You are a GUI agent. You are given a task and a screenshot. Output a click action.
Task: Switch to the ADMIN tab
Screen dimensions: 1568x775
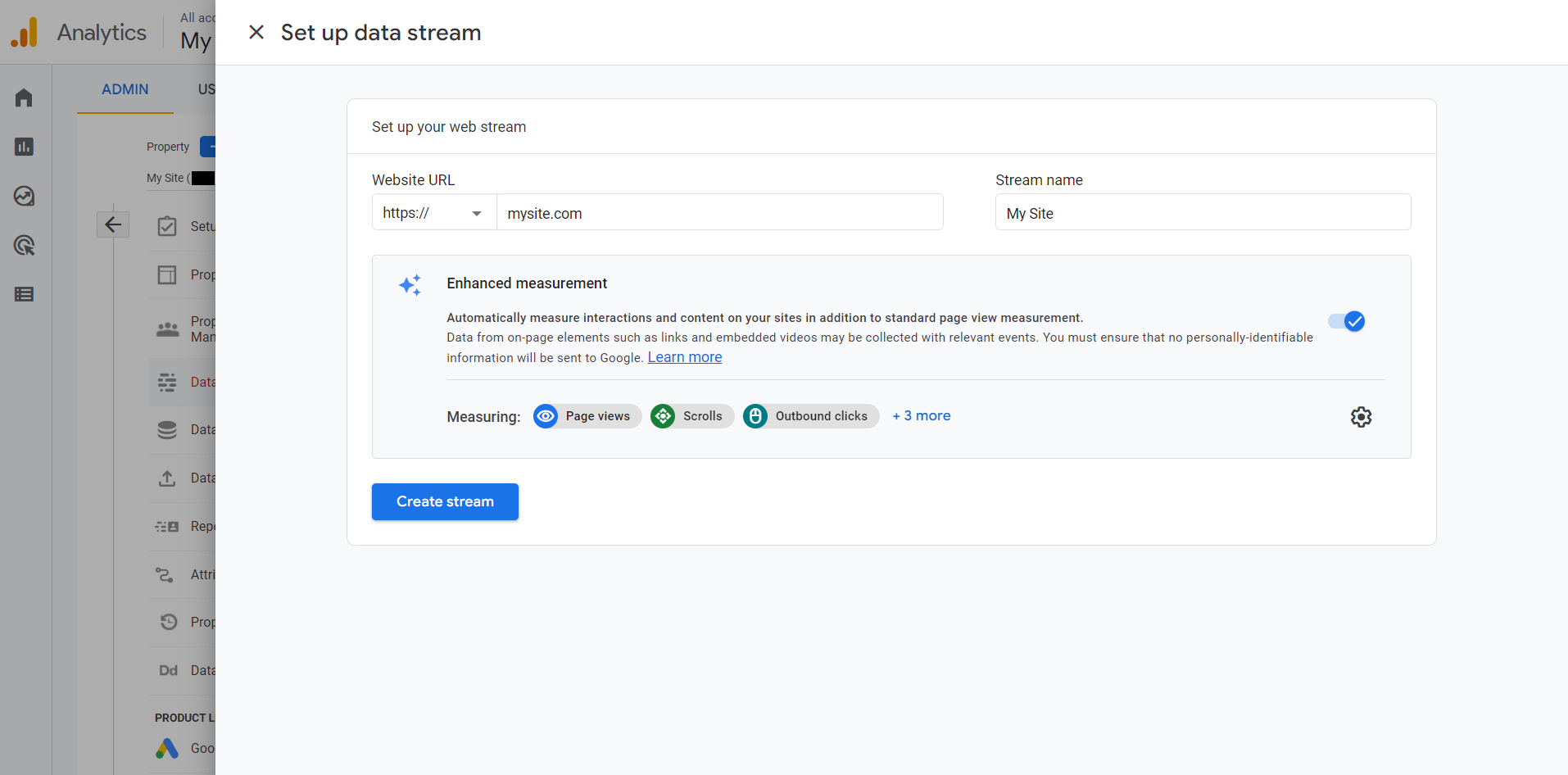pos(125,89)
